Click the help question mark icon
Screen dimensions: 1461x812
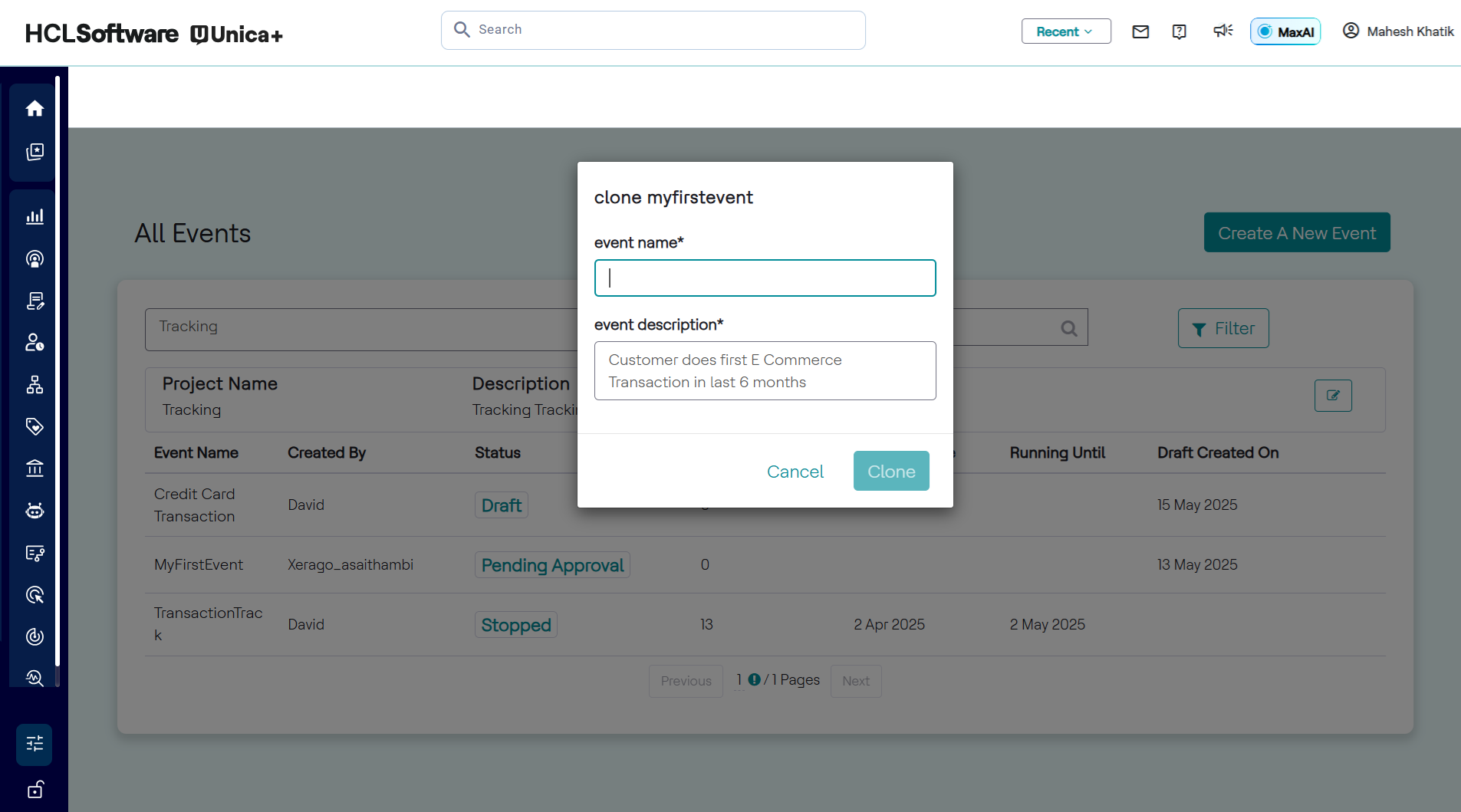pos(1180,31)
